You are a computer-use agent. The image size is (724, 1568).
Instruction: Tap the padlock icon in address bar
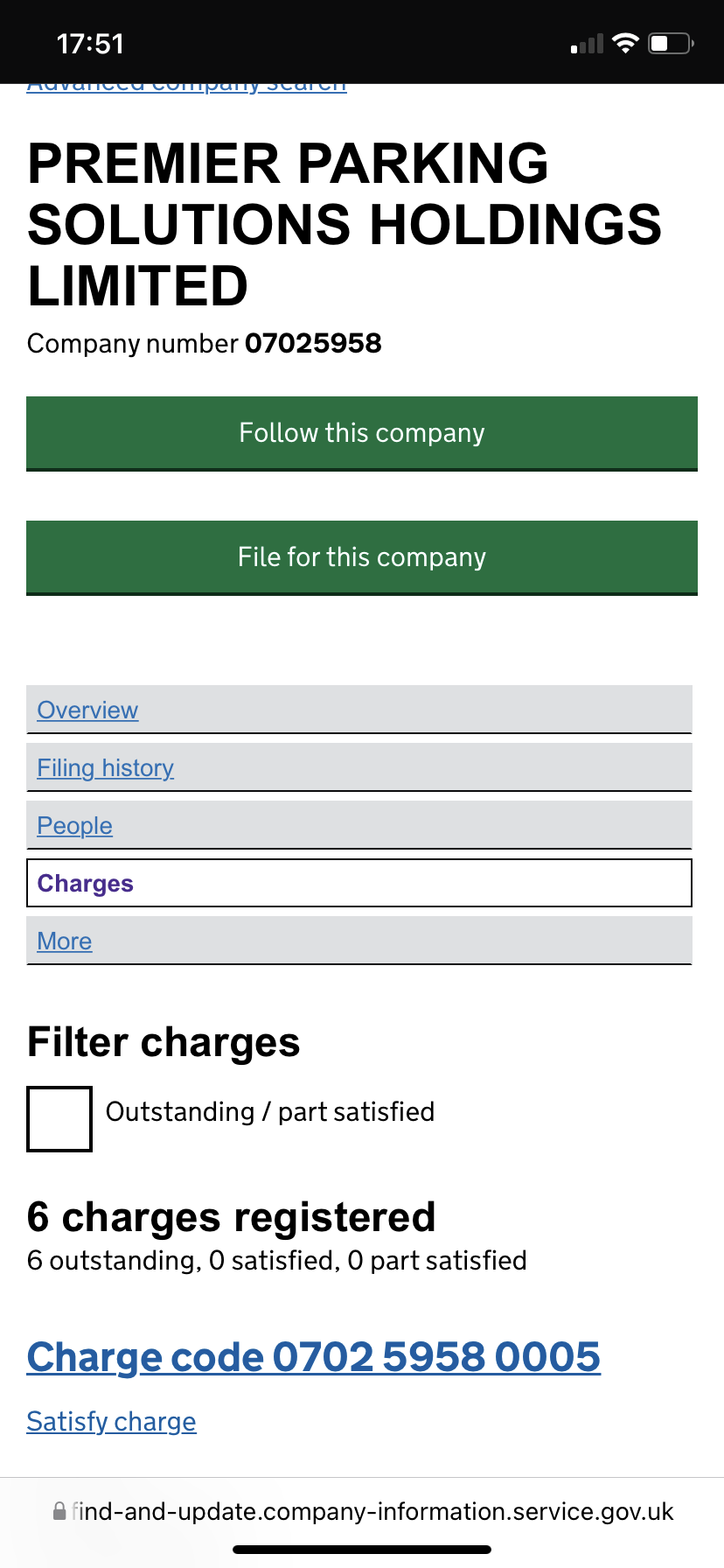click(59, 1511)
